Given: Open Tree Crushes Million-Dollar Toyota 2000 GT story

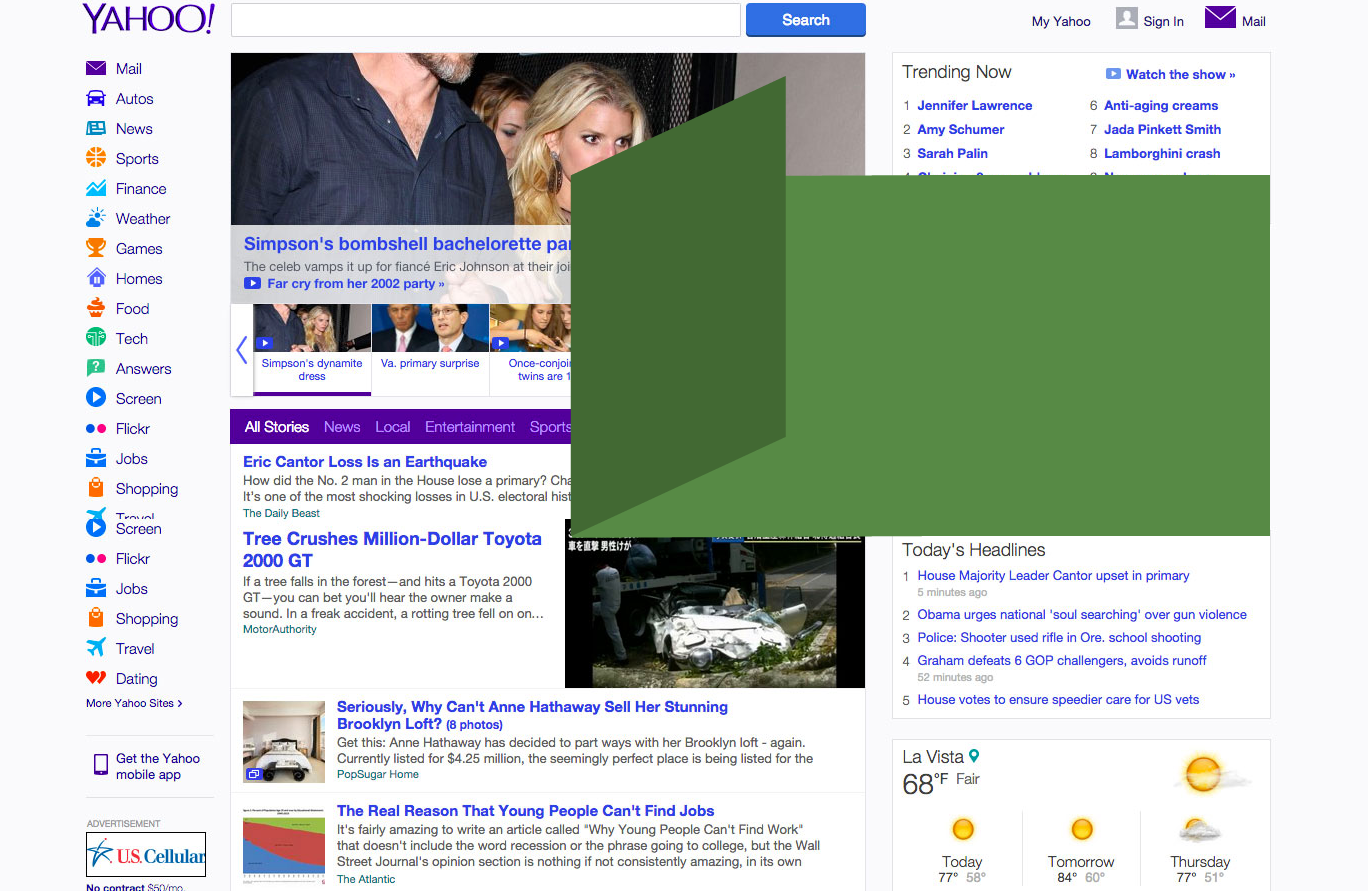Looking at the screenshot, I should (392, 549).
